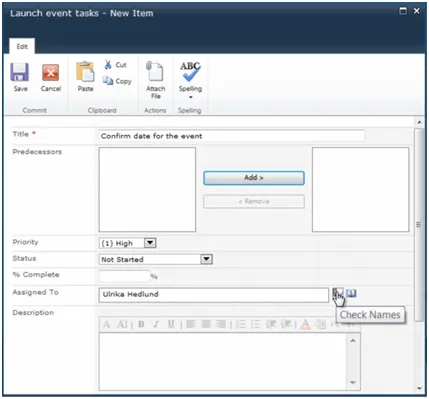The height and width of the screenshot is (399, 429).
Task: Click the form's vertical scrollbar thumb
Action: click(419, 225)
